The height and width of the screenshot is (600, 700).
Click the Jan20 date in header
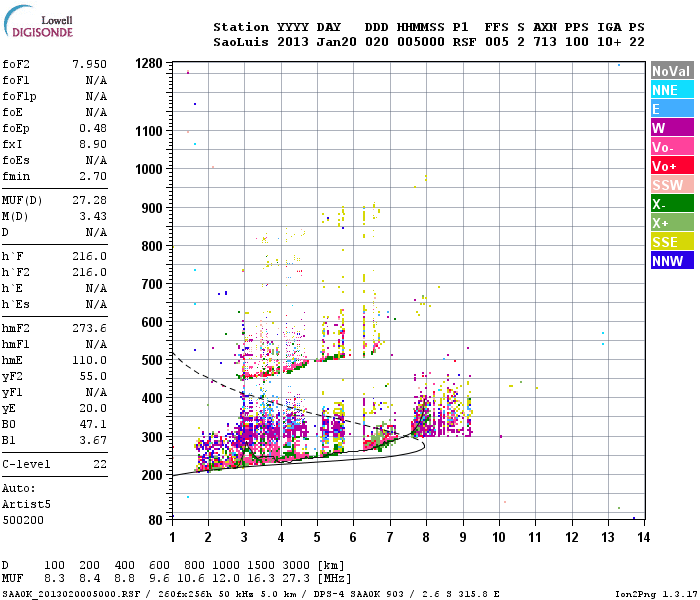(337, 42)
